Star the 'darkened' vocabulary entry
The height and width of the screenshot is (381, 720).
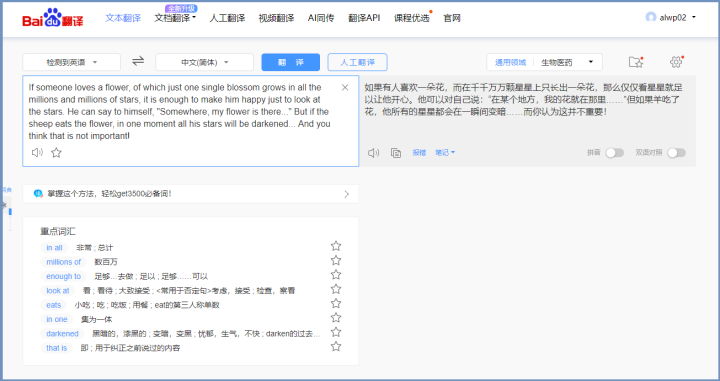tap(336, 332)
